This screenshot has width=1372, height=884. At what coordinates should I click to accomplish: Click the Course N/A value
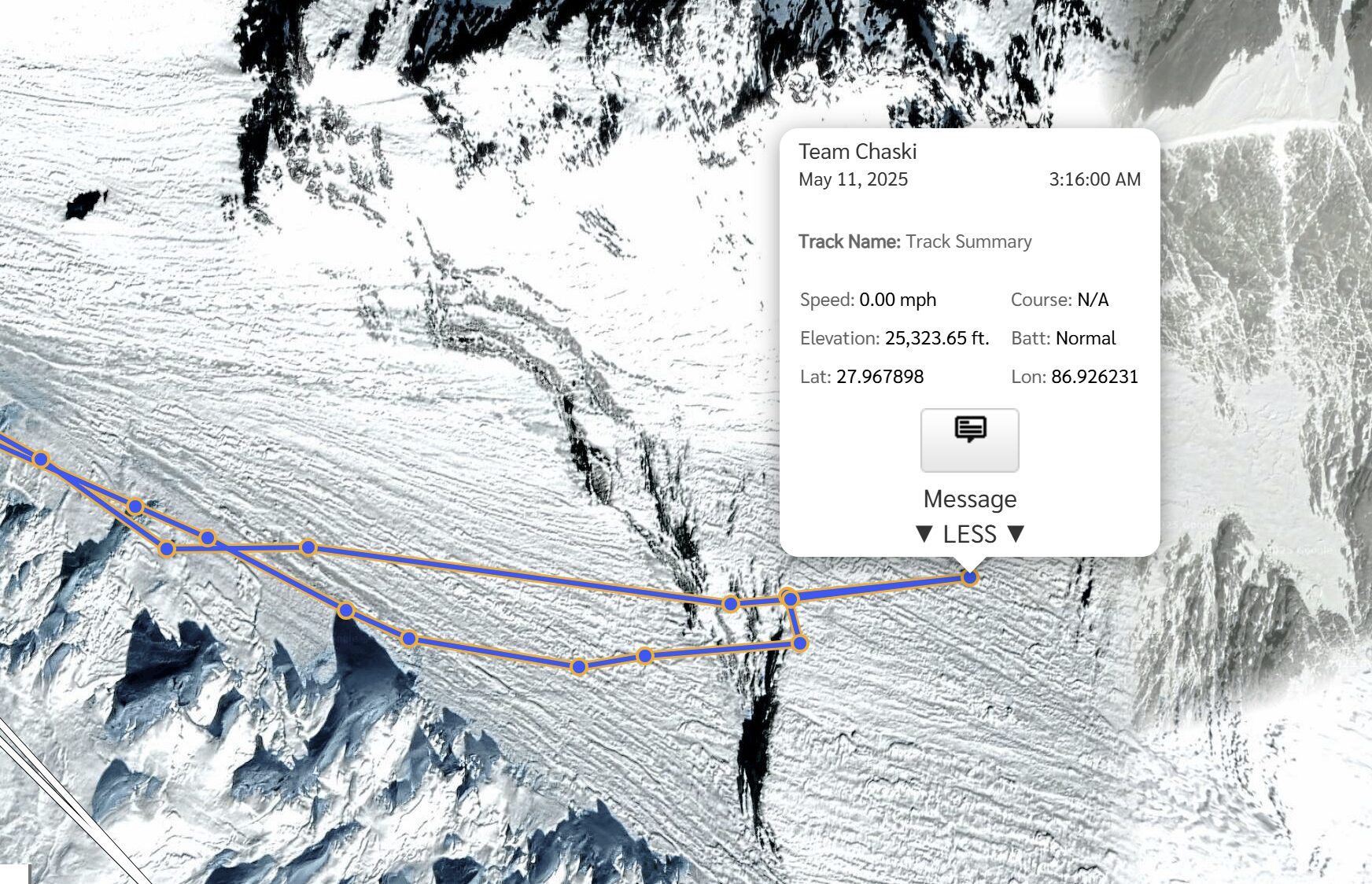click(x=1093, y=300)
